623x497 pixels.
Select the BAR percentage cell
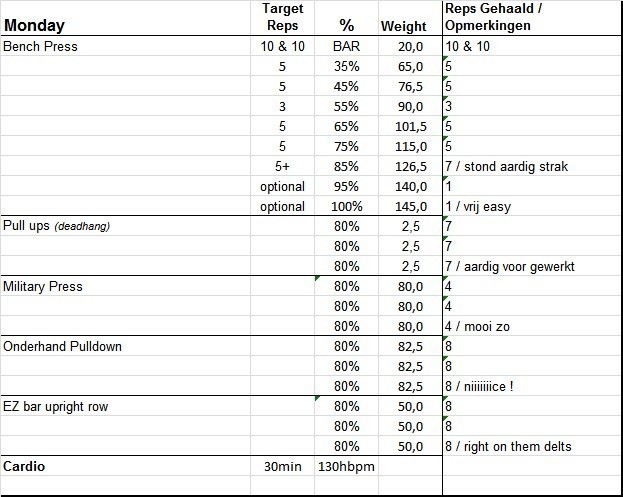pyautogui.click(x=347, y=46)
